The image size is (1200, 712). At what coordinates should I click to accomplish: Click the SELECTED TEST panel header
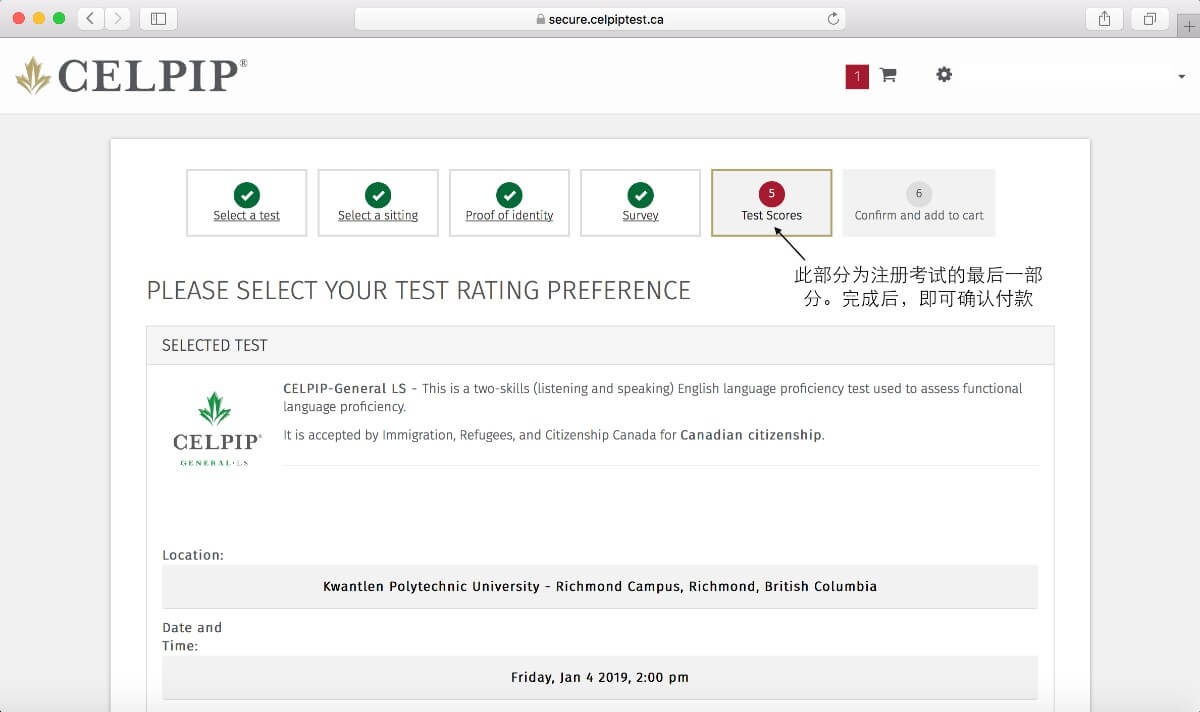(600, 345)
